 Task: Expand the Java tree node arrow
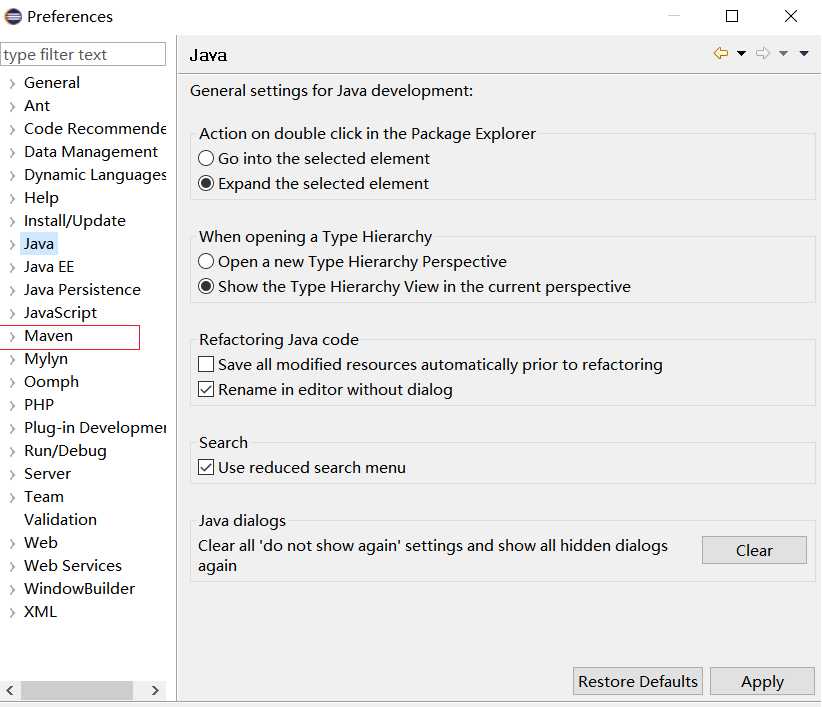pyautogui.click(x=12, y=244)
